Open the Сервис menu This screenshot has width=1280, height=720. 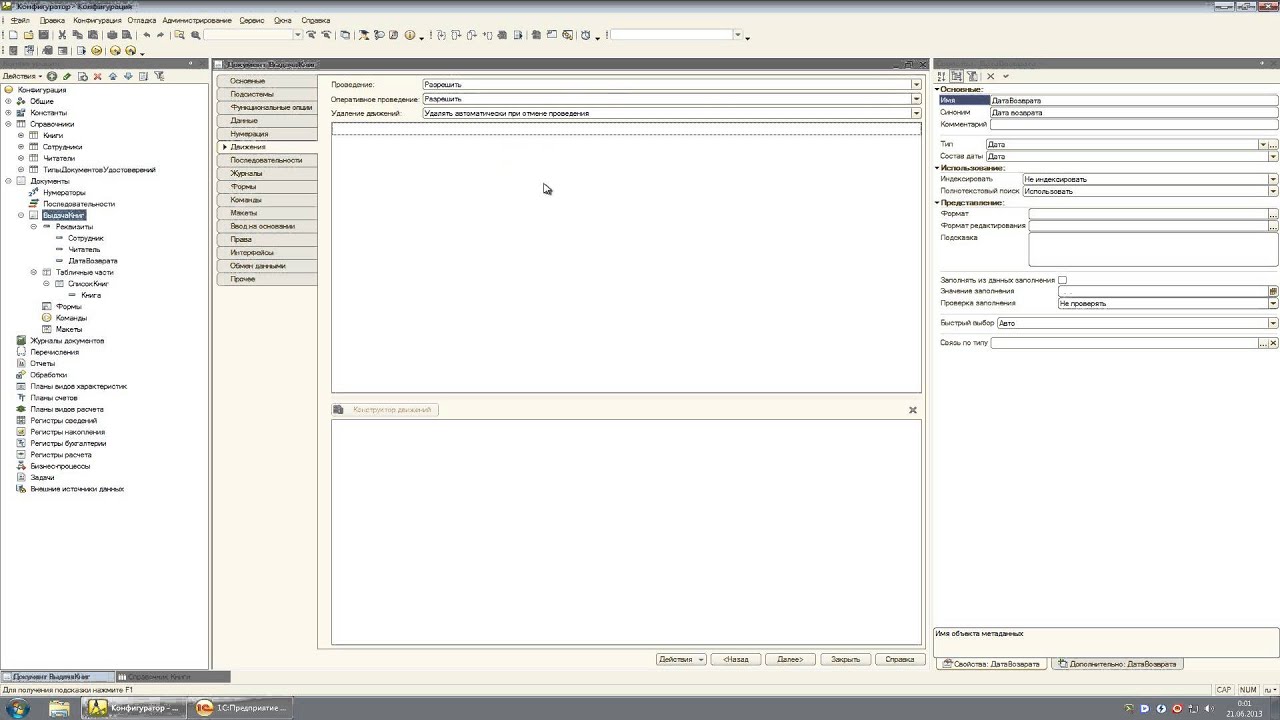pyautogui.click(x=252, y=20)
